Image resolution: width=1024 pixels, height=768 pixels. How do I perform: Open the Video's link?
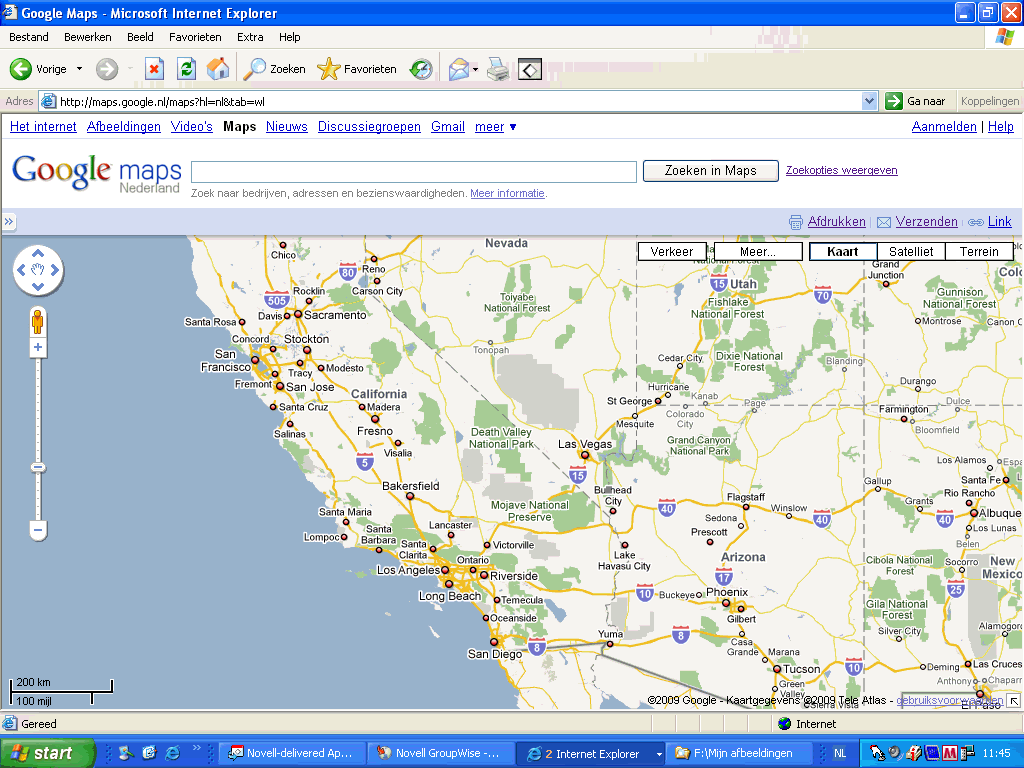pos(191,127)
